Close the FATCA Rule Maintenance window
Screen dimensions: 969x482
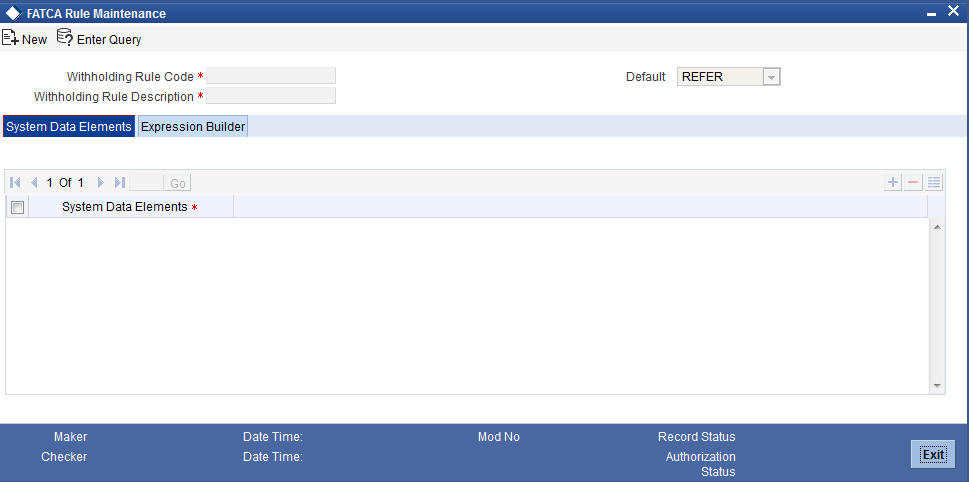953,12
